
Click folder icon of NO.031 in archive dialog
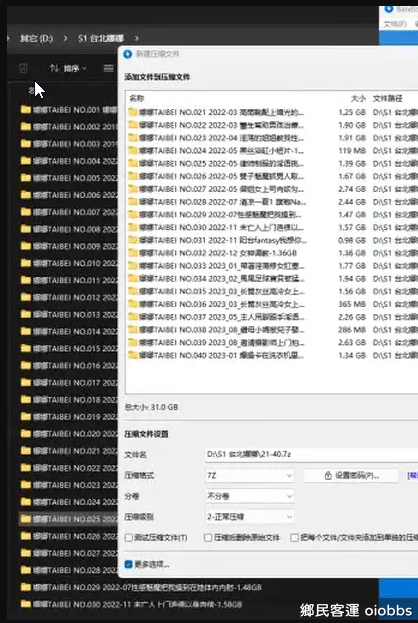[133, 240]
